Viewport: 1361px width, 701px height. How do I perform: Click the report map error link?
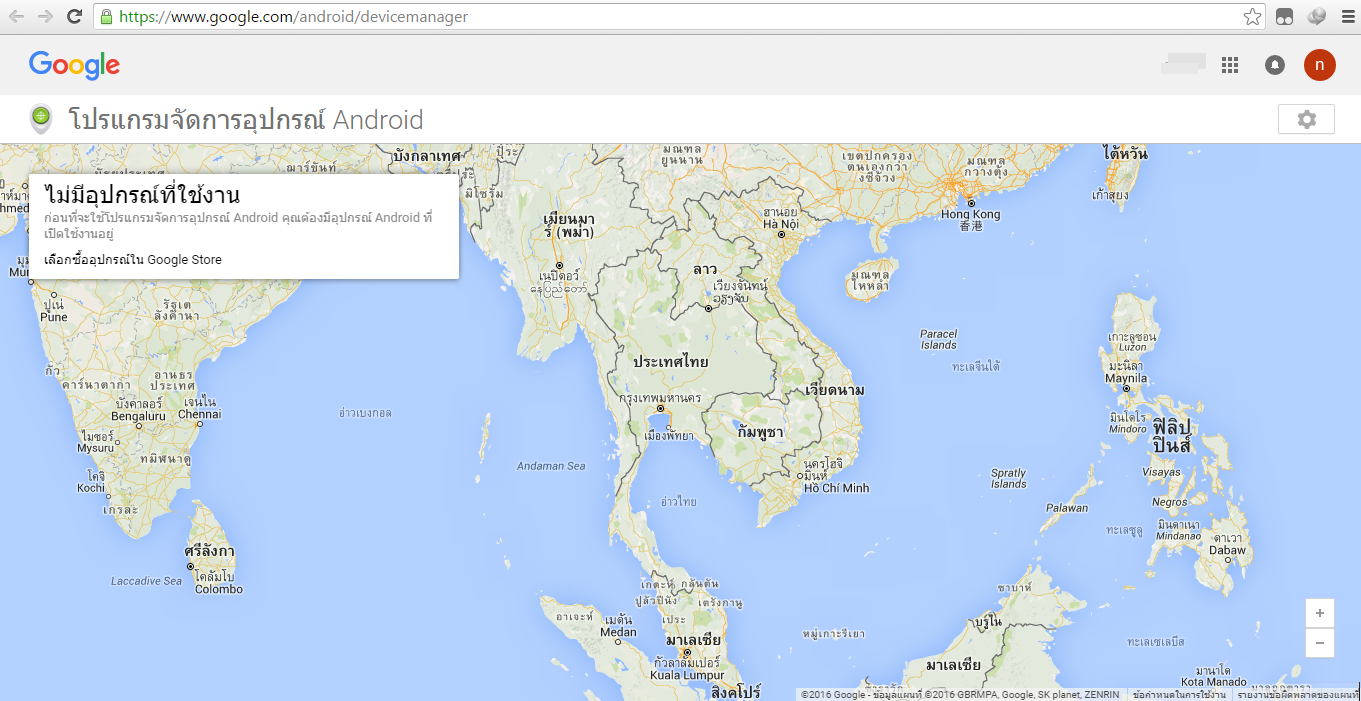pos(1297,695)
